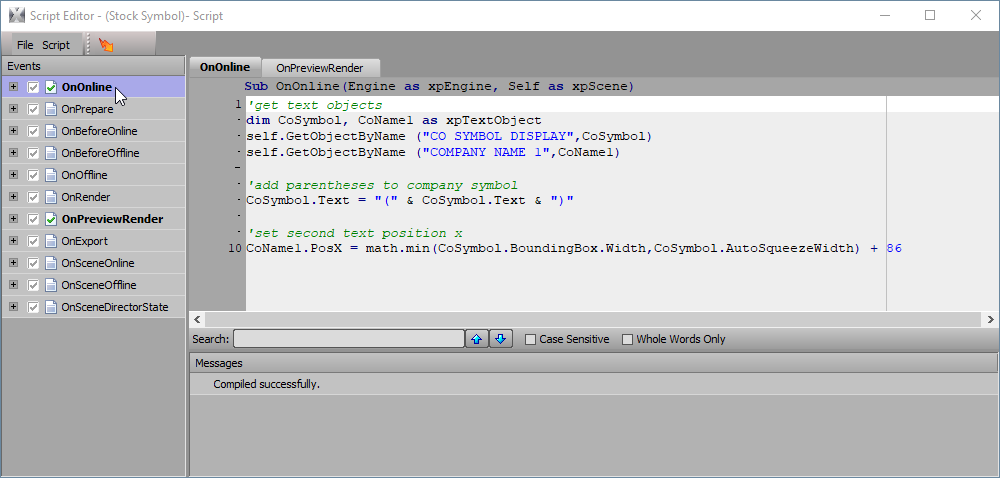
Task: Click the Messages panel header
Action: tap(593, 363)
